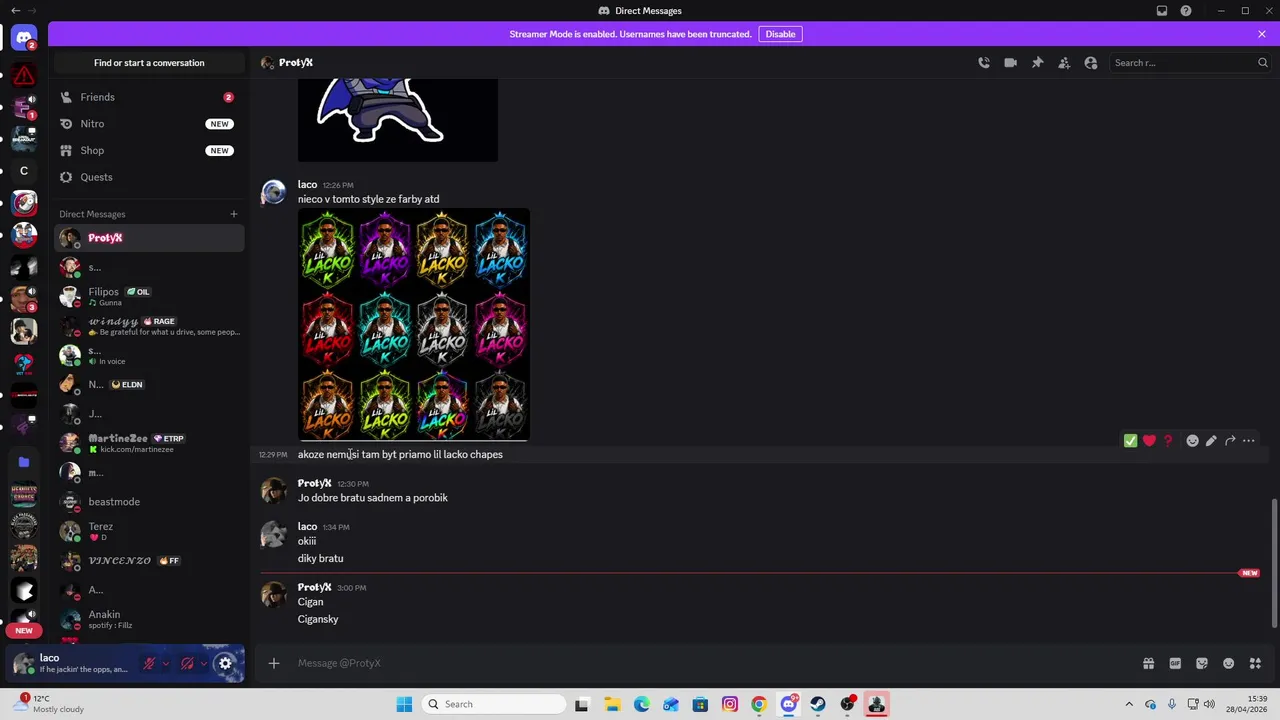Show hidden system tray icons chevron

(x=1129, y=704)
